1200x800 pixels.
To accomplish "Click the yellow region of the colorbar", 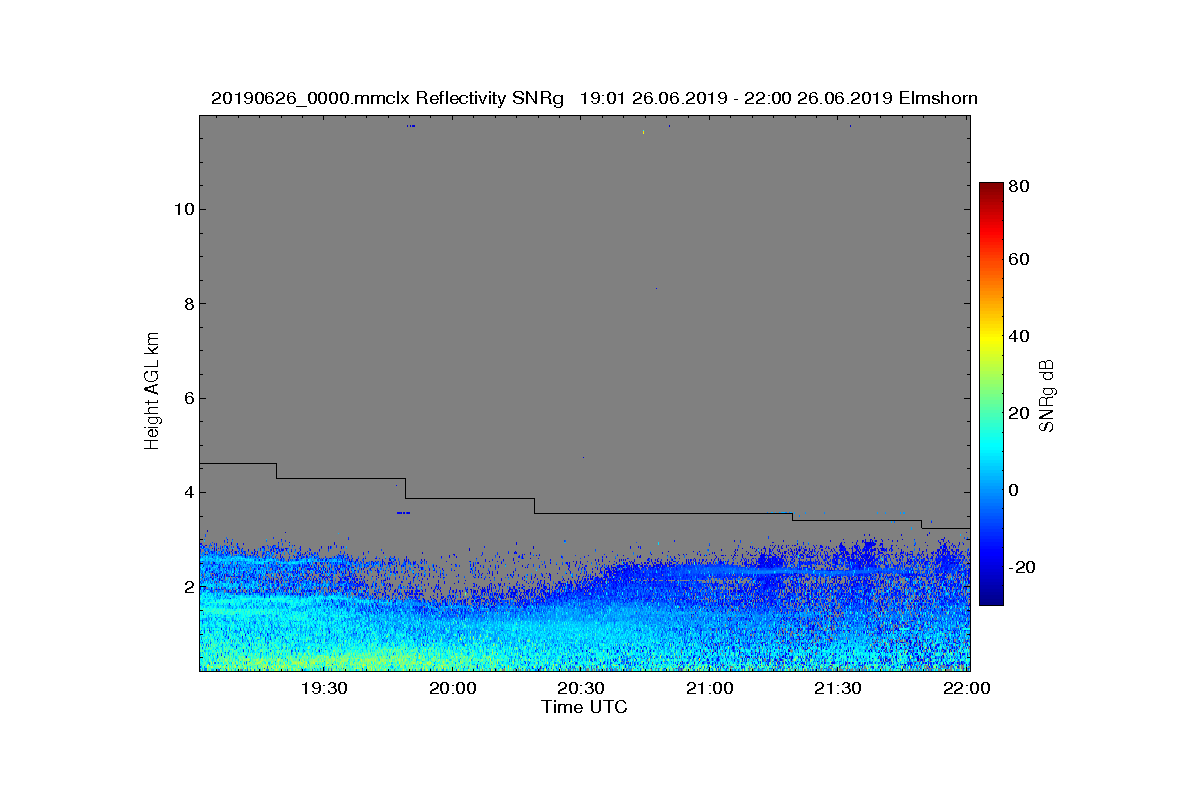I will (990, 340).
